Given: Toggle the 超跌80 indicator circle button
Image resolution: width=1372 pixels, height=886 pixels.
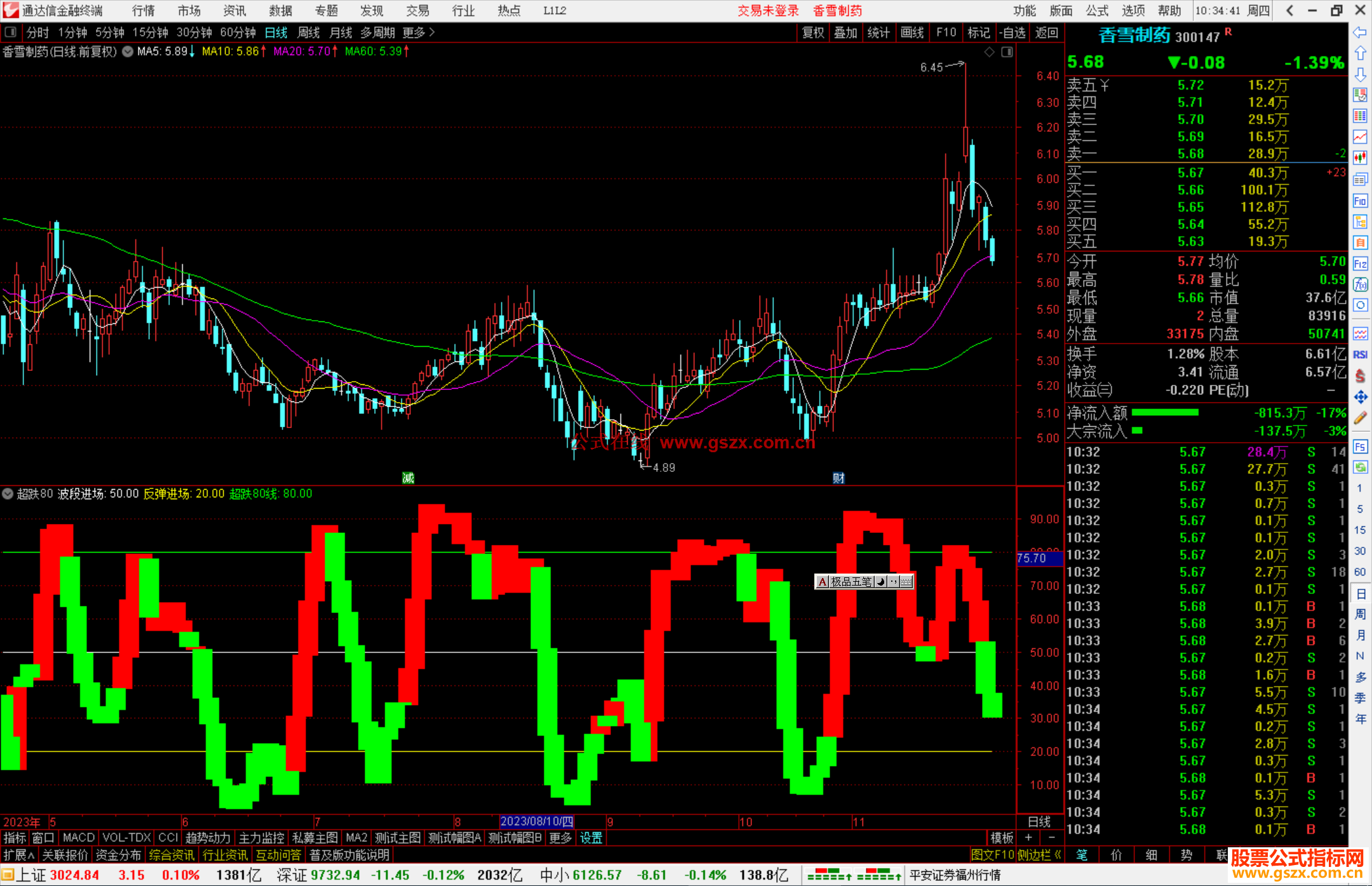Looking at the screenshot, I should coord(8,493).
